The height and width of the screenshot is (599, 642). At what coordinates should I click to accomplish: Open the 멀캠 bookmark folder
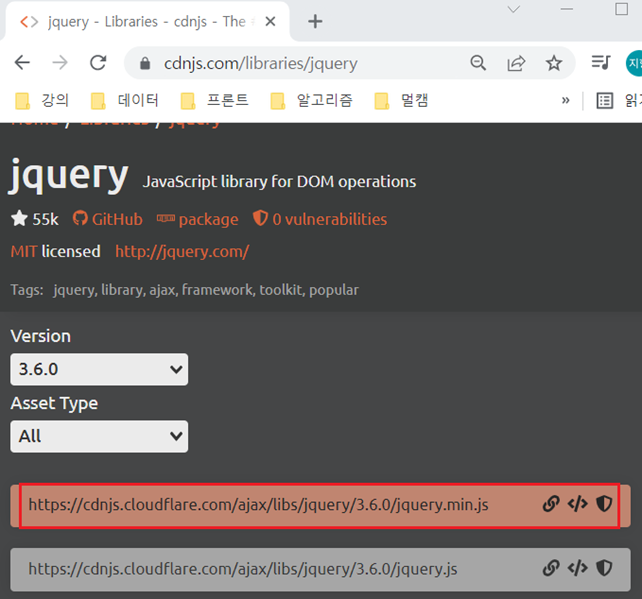[x=401, y=100]
